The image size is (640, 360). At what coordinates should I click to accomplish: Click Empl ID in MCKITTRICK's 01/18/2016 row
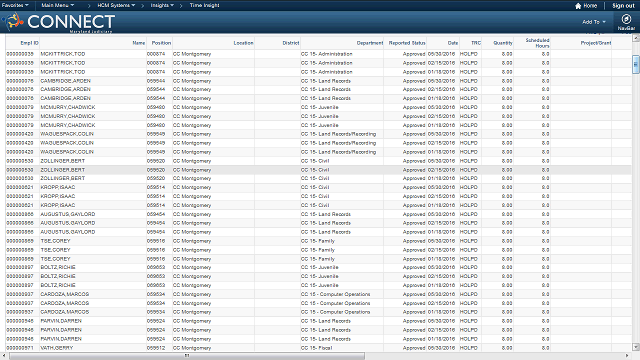tap(20, 72)
